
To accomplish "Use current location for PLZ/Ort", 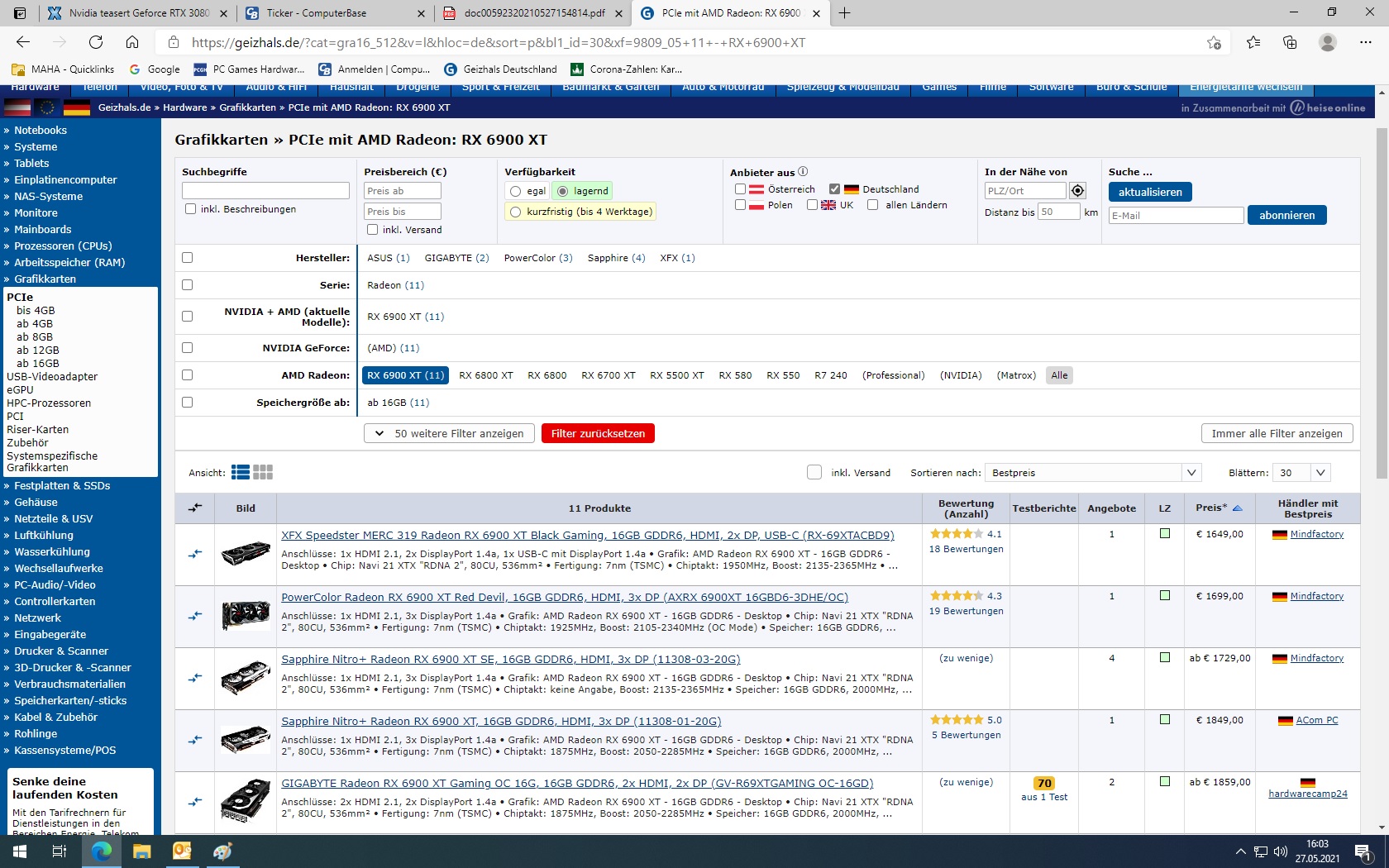I will (x=1077, y=191).
